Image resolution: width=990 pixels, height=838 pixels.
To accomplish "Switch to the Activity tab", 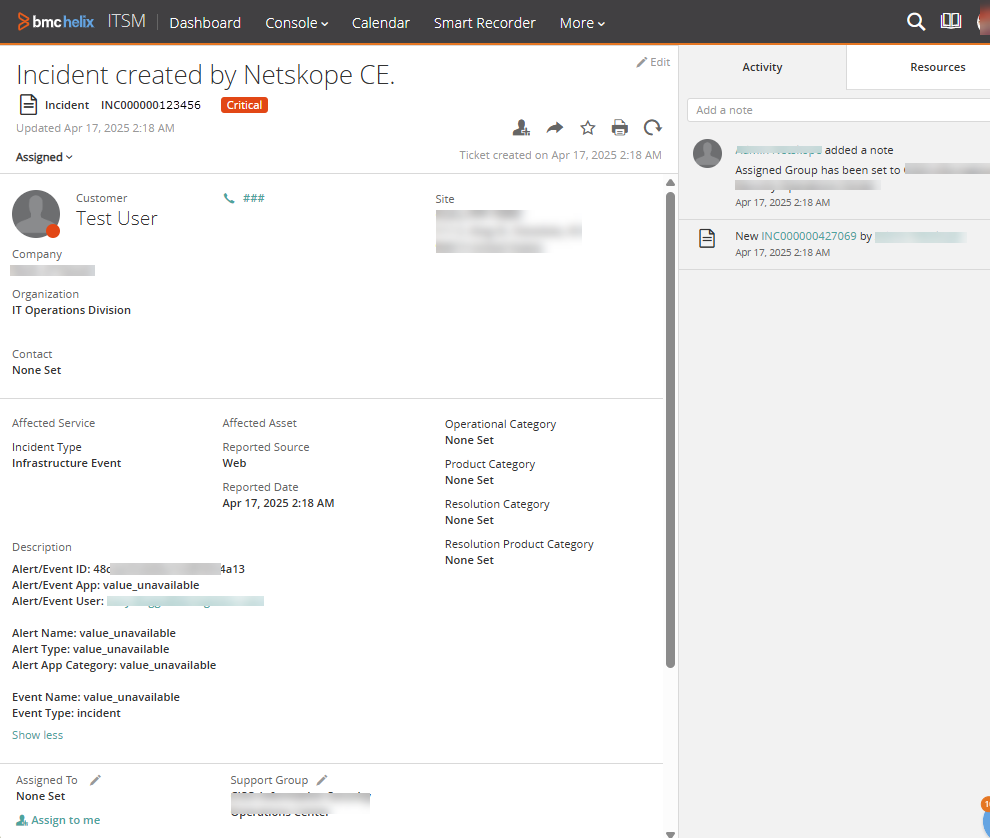I will point(762,67).
